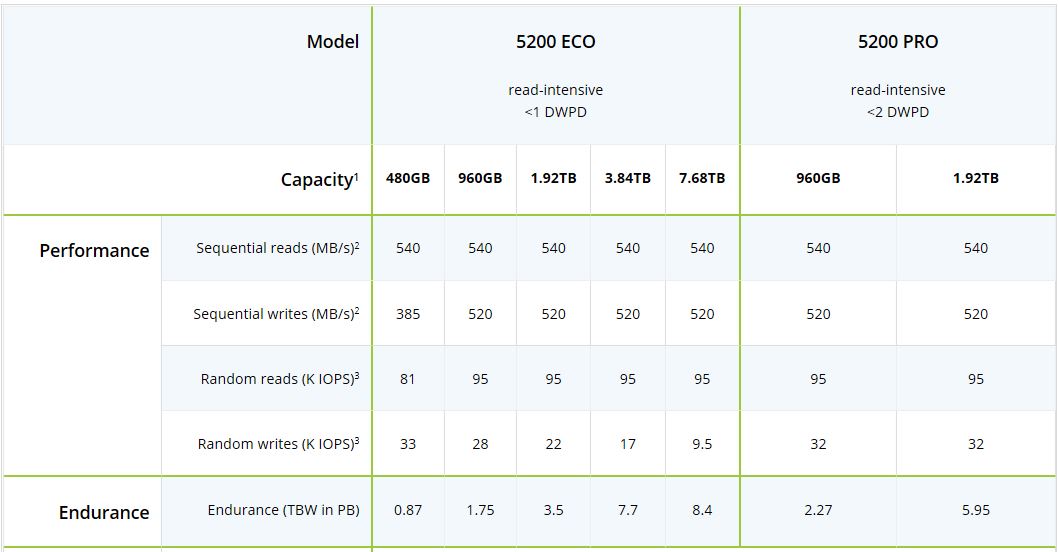Select the Model row label

coord(332,42)
